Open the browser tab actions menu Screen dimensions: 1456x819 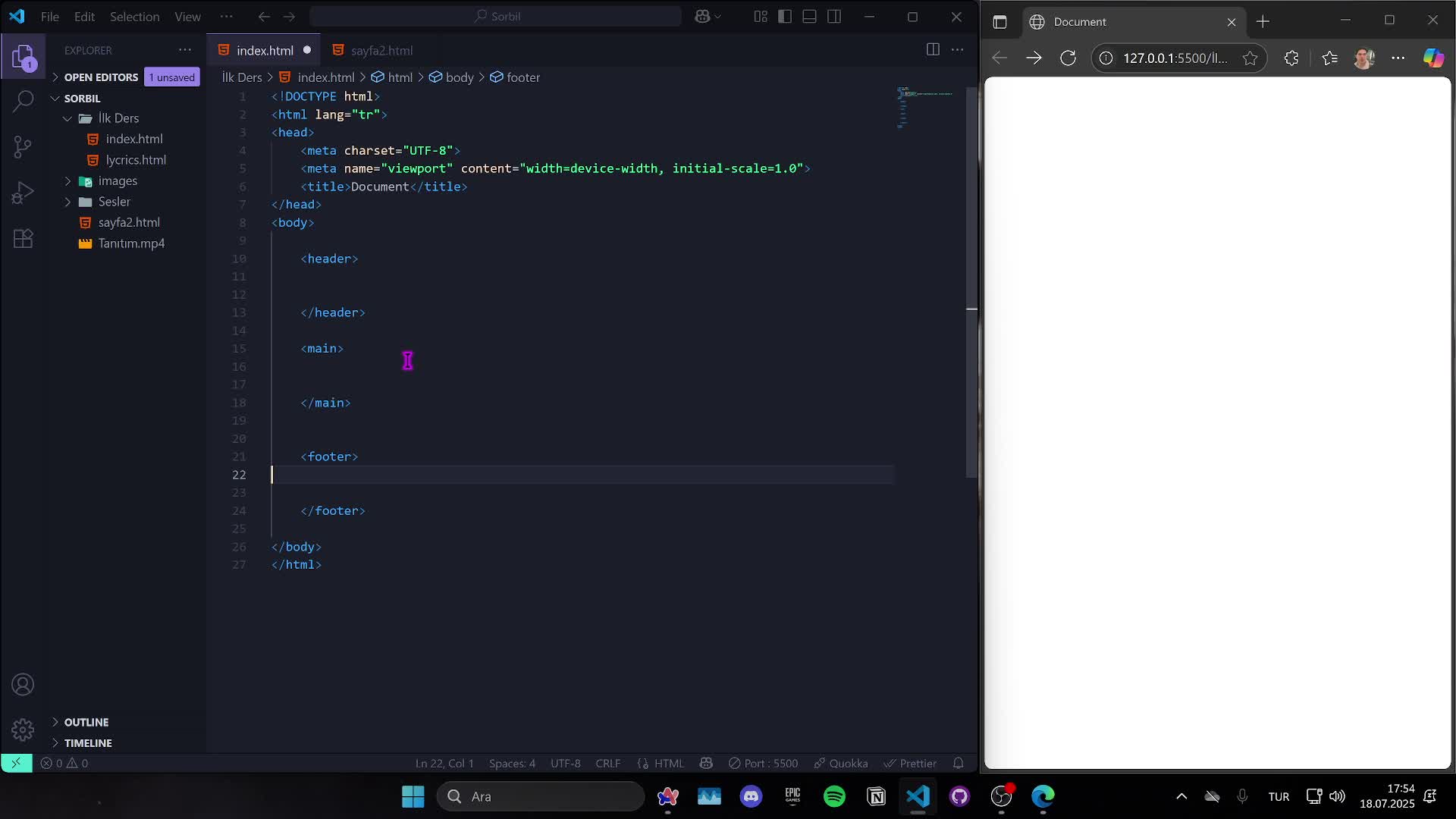[999, 22]
